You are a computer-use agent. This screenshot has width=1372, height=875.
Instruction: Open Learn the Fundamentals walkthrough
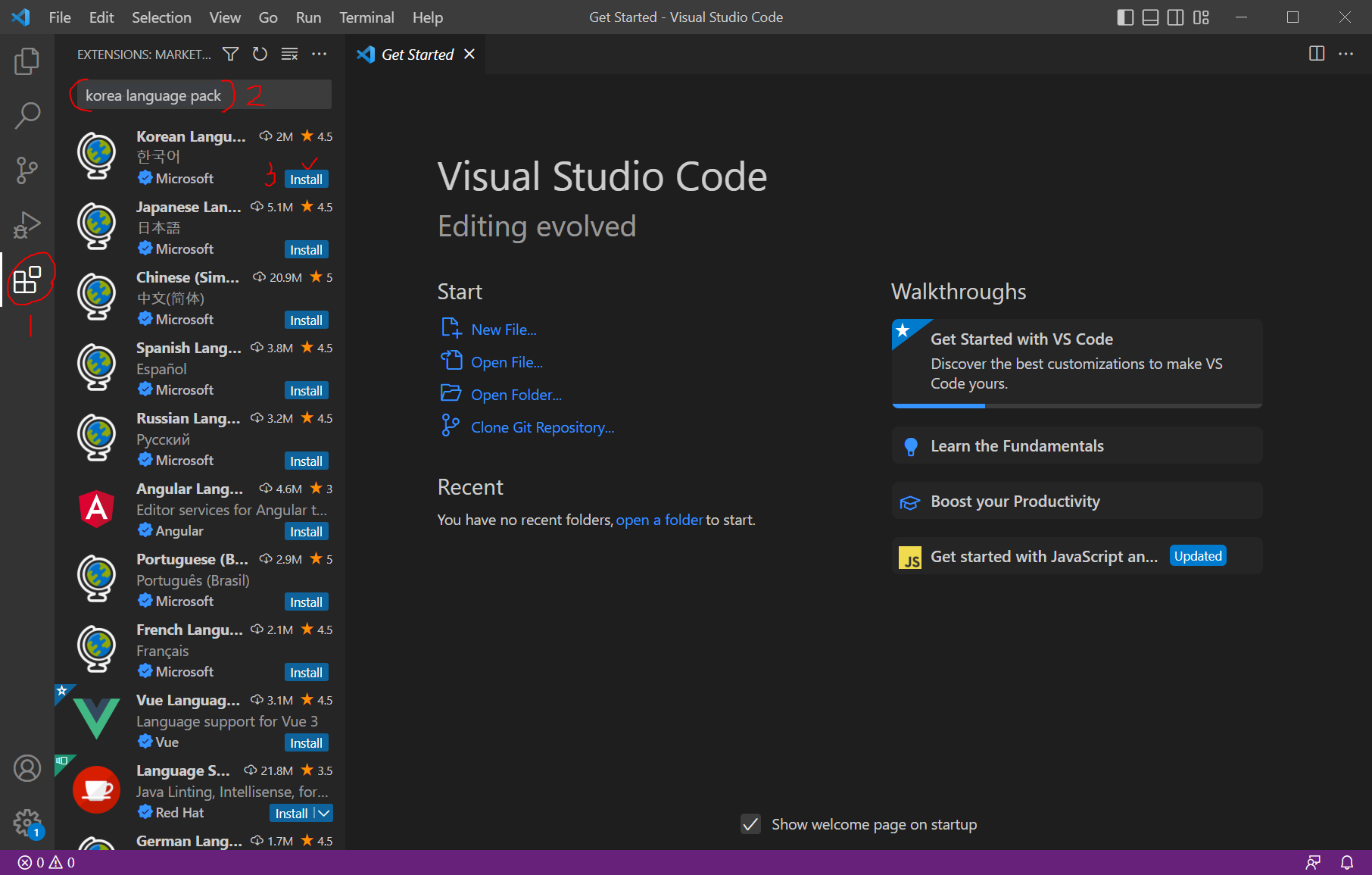click(x=1077, y=445)
